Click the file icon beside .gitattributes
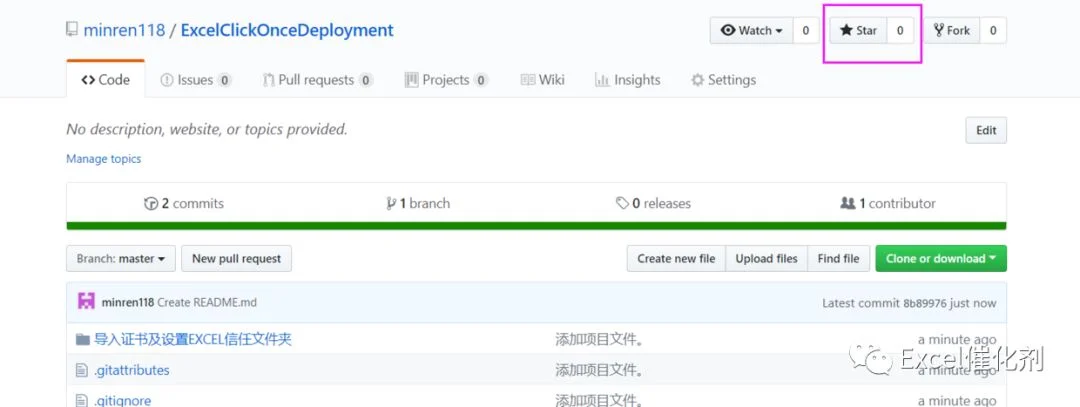 [82, 371]
